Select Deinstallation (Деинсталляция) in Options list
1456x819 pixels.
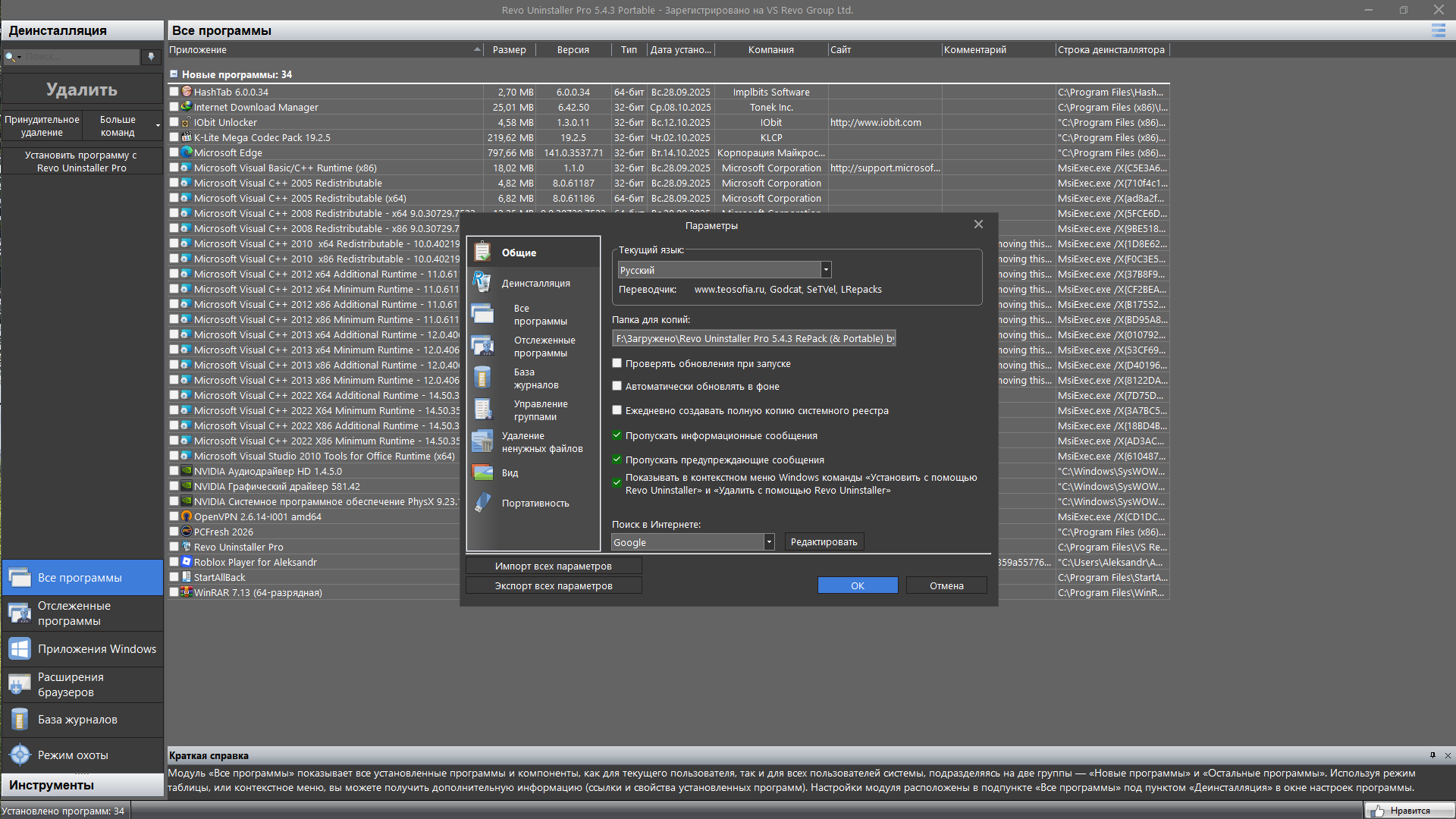535,283
